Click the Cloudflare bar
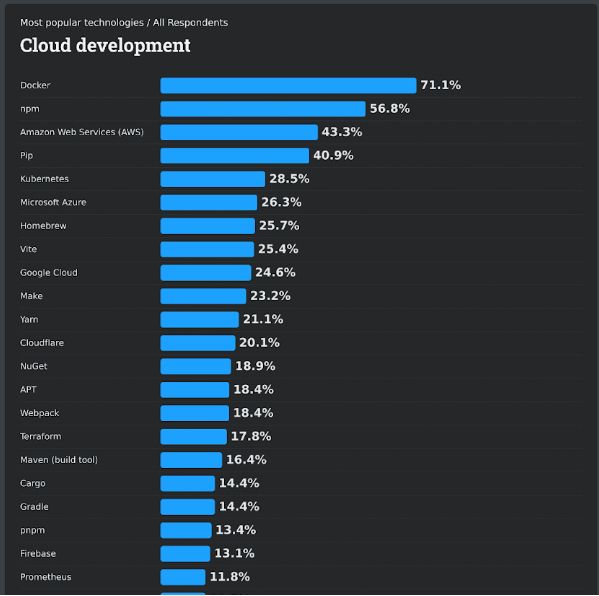The height and width of the screenshot is (596, 599). point(198,343)
